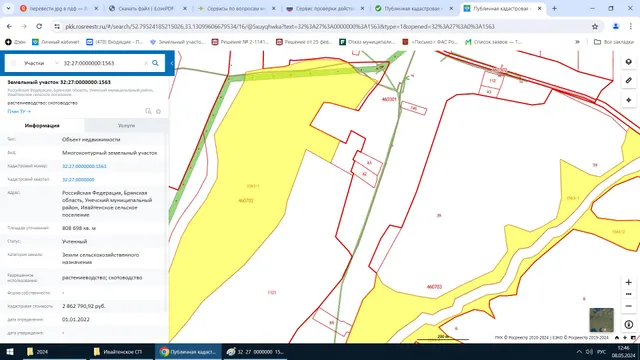Open the Письмо ФАС Ро bookmark

tap(430, 42)
